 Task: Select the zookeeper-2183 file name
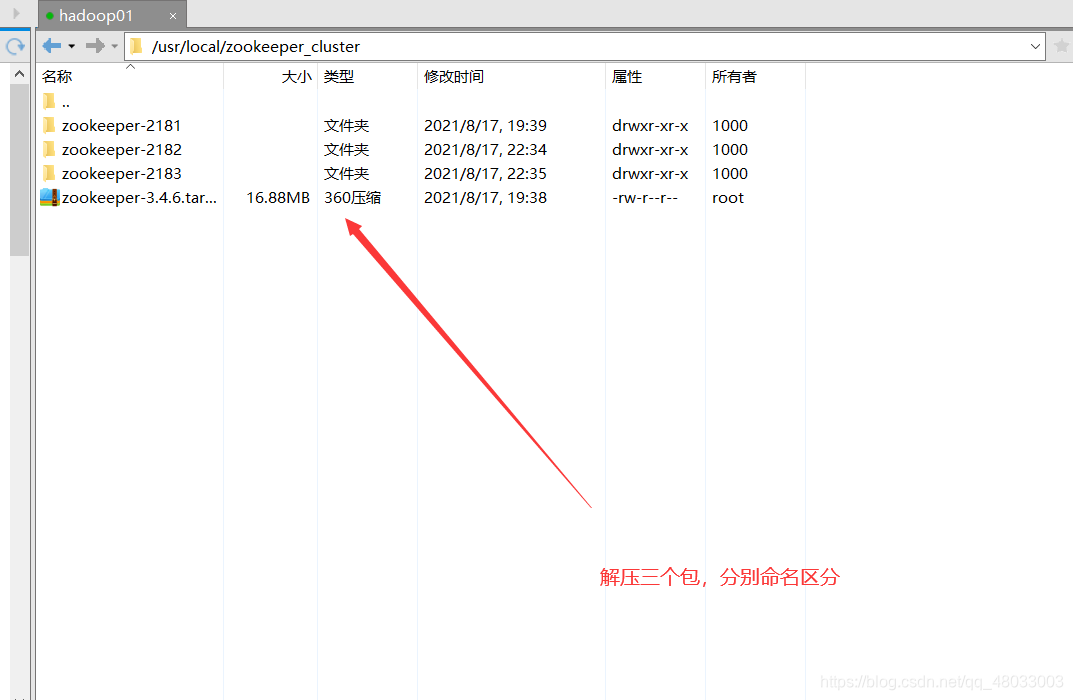122,174
